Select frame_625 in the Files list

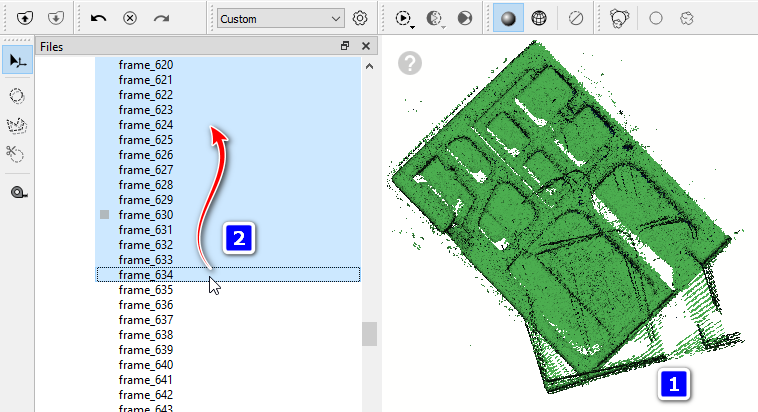[146, 140]
